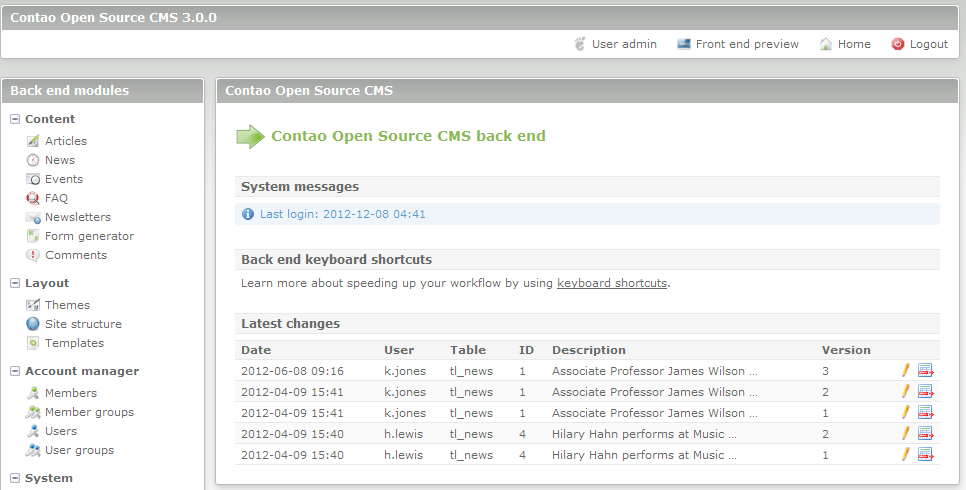
Task: Open Front end preview
Action: point(746,44)
